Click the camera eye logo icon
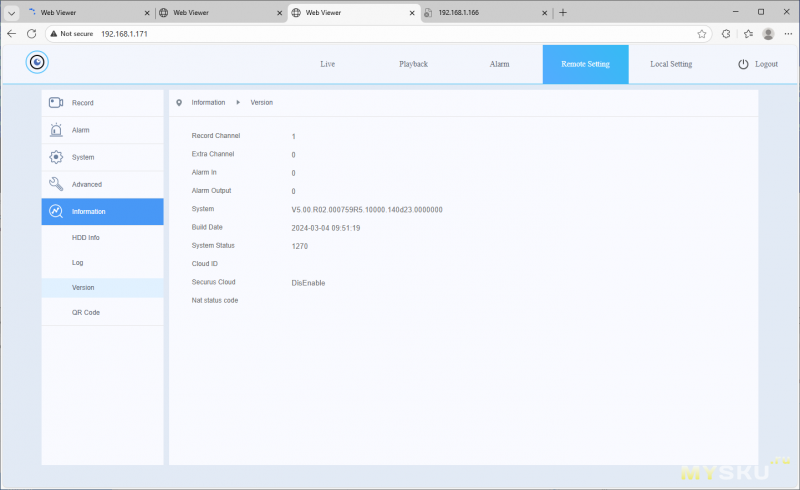The width and height of the screenshot is (800, 490). [x=37, y=63]
